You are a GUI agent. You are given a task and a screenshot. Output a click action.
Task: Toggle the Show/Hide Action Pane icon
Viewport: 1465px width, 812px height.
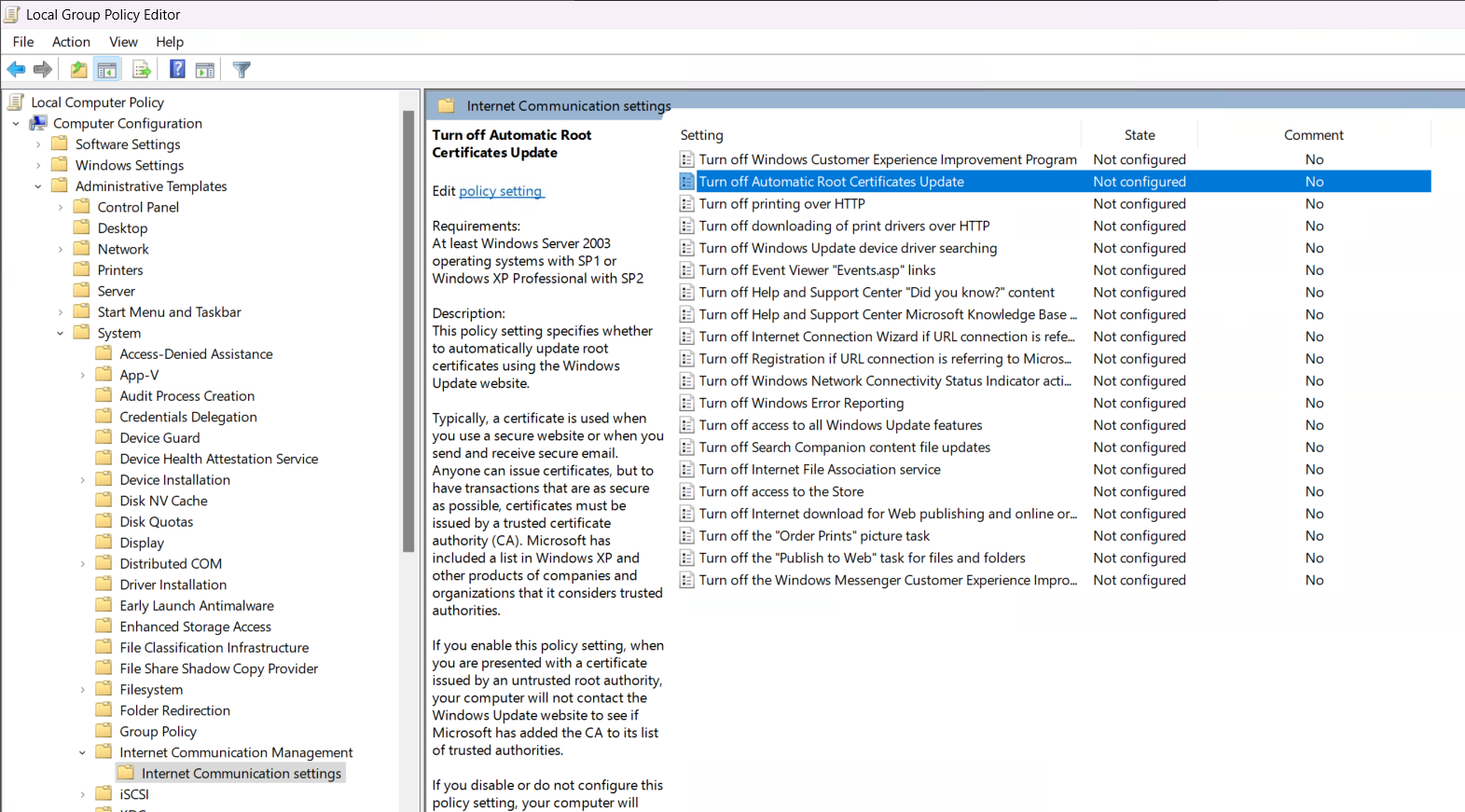pyautogui.click(x=205, y=70)
